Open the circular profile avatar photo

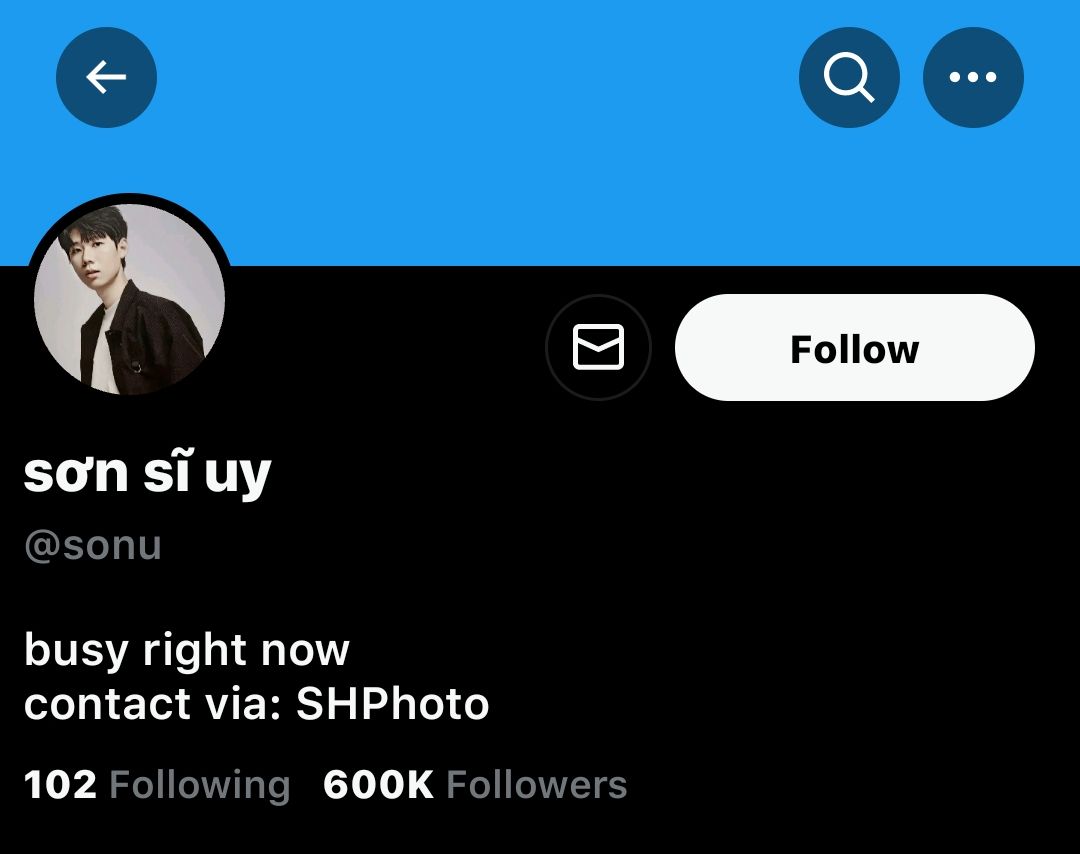[130, 298]
